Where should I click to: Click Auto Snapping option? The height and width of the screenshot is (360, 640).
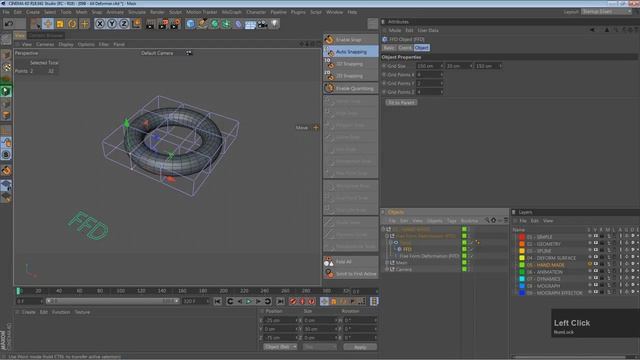[351, 51]
